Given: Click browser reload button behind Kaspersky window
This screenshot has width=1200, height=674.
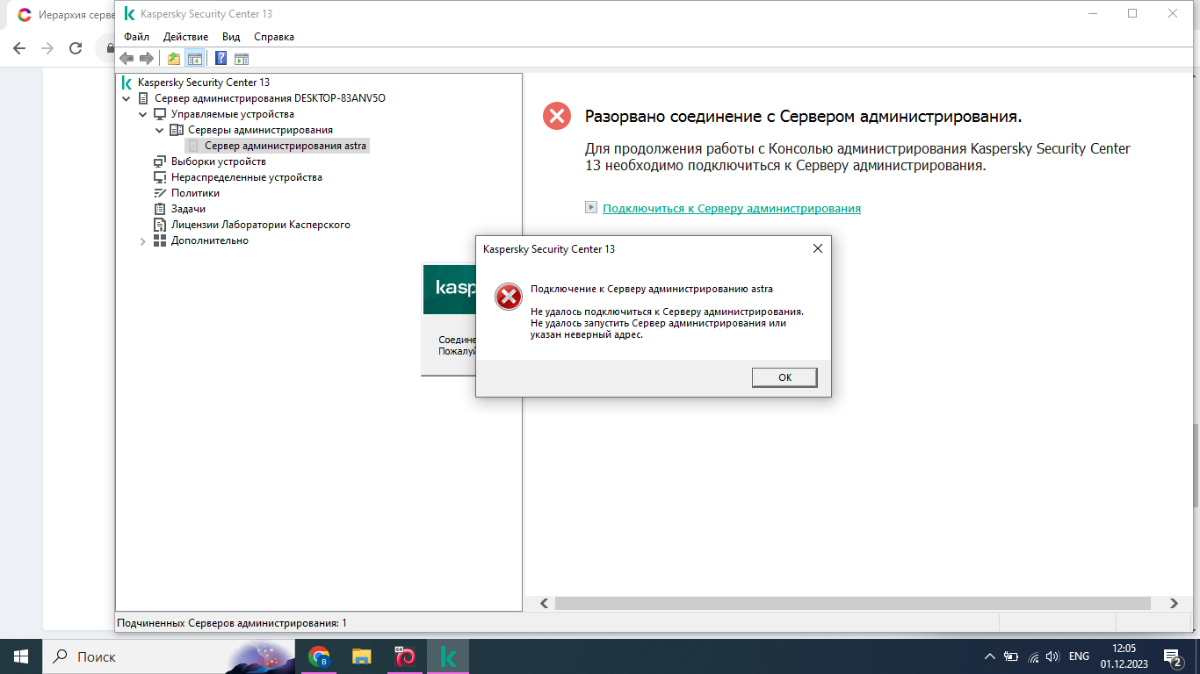Looking at the screenshot, I should 75,48.
